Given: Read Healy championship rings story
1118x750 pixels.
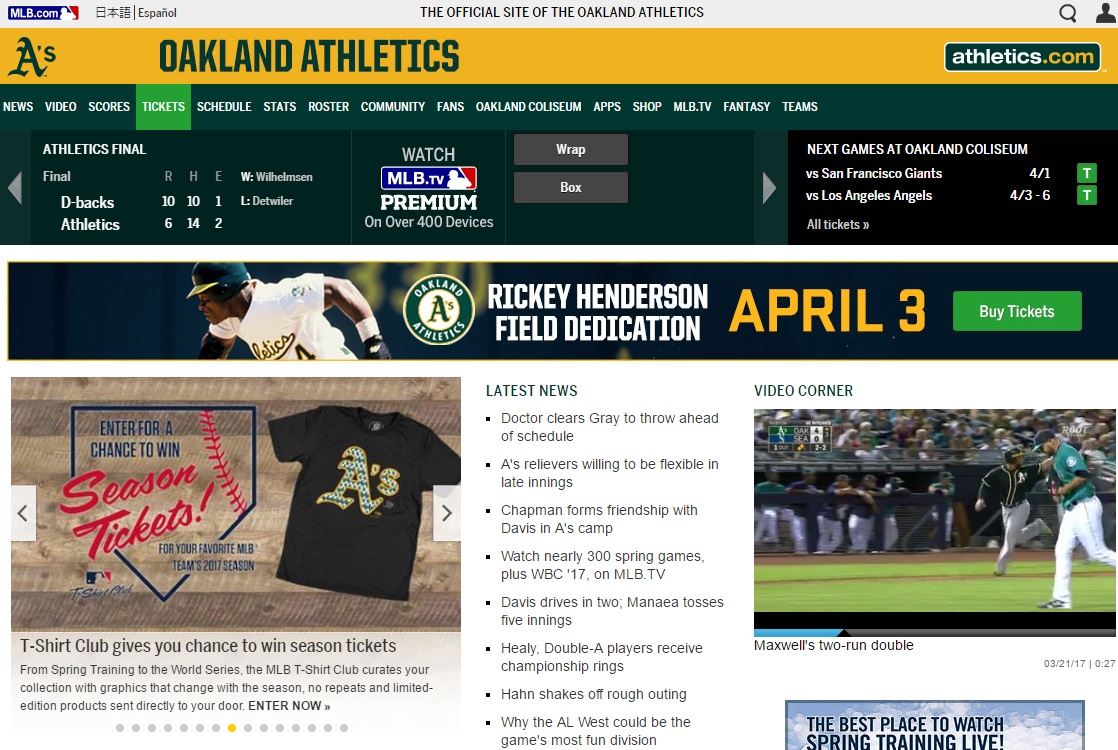Looking at the screenshot, I should (x=602, y=657).
